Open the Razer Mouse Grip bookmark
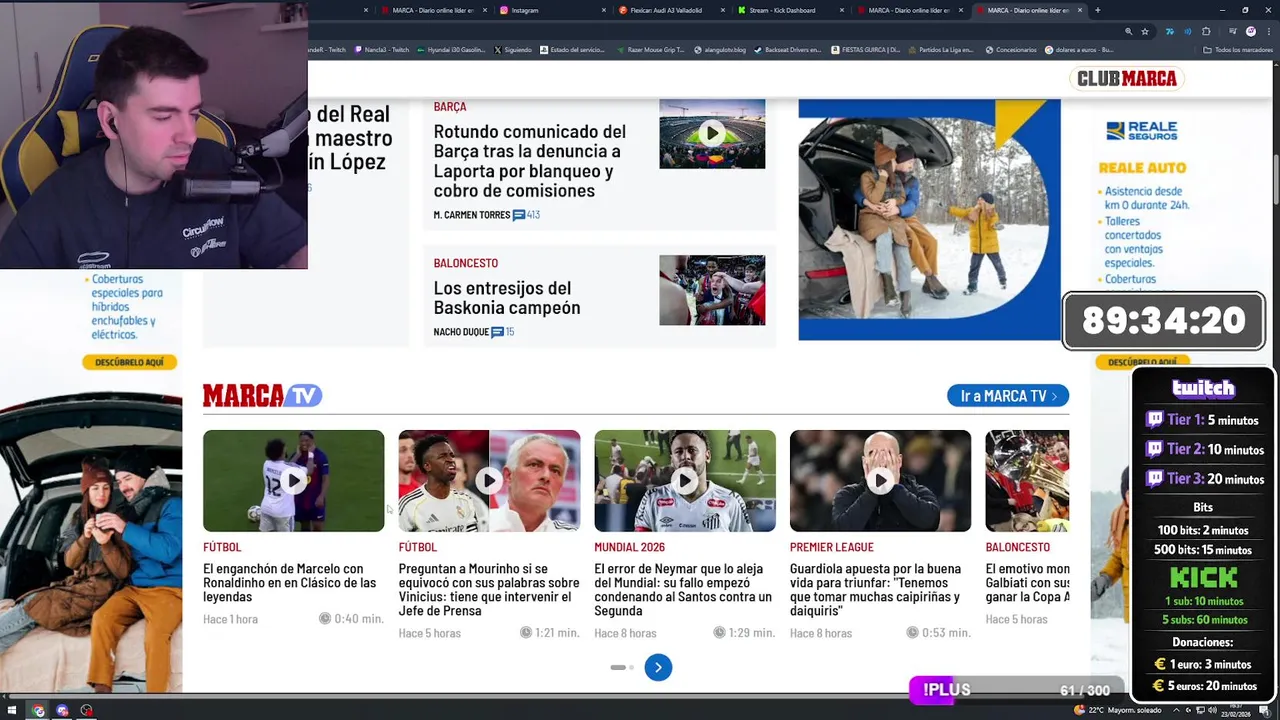Image resolution: width=1280 pixels, height=720 pixels. click(x=650, y=49)
